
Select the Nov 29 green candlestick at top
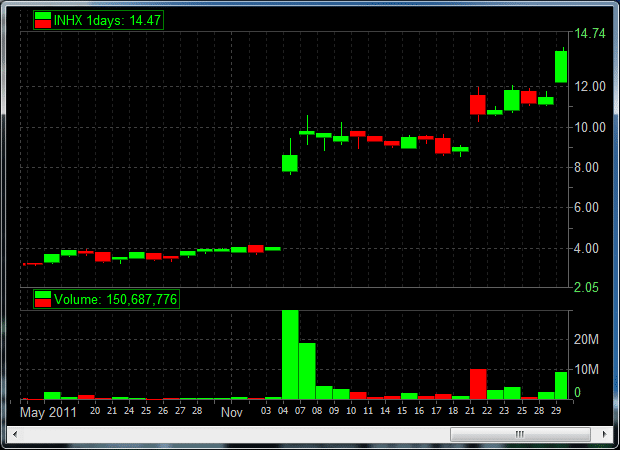(561, 66)
